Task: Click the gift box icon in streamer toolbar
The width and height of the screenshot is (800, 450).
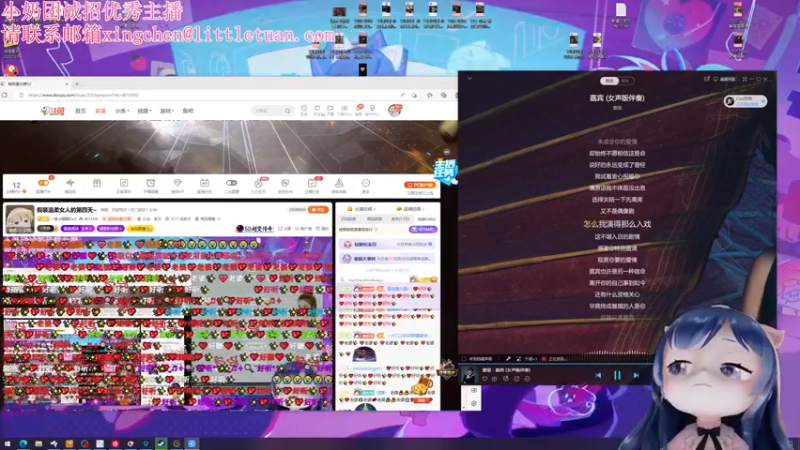Action: click(97, 183)
